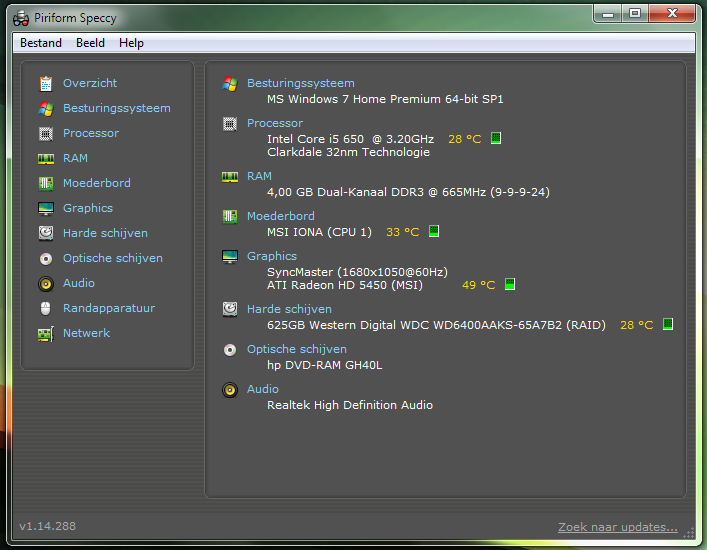
Task: Click the Audio speaker icon in sidebar
Action: 45,283
